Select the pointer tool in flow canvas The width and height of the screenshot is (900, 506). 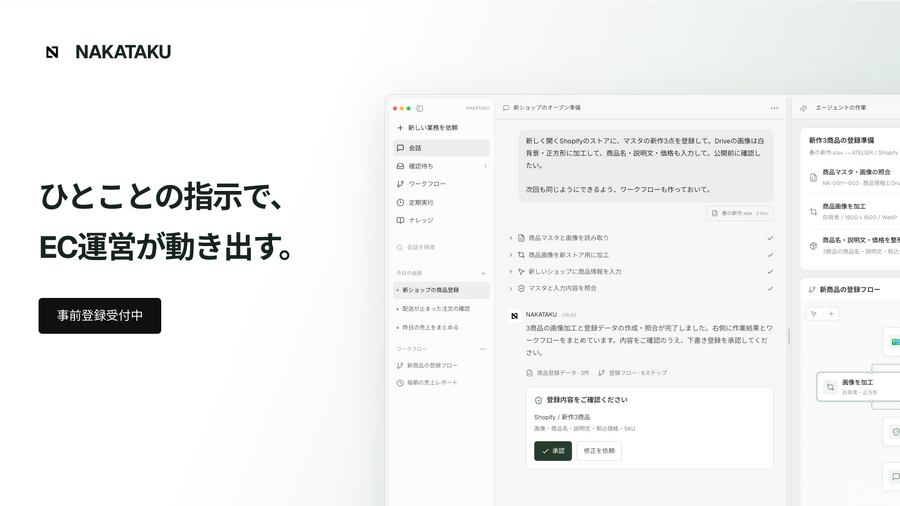(814, 314)
